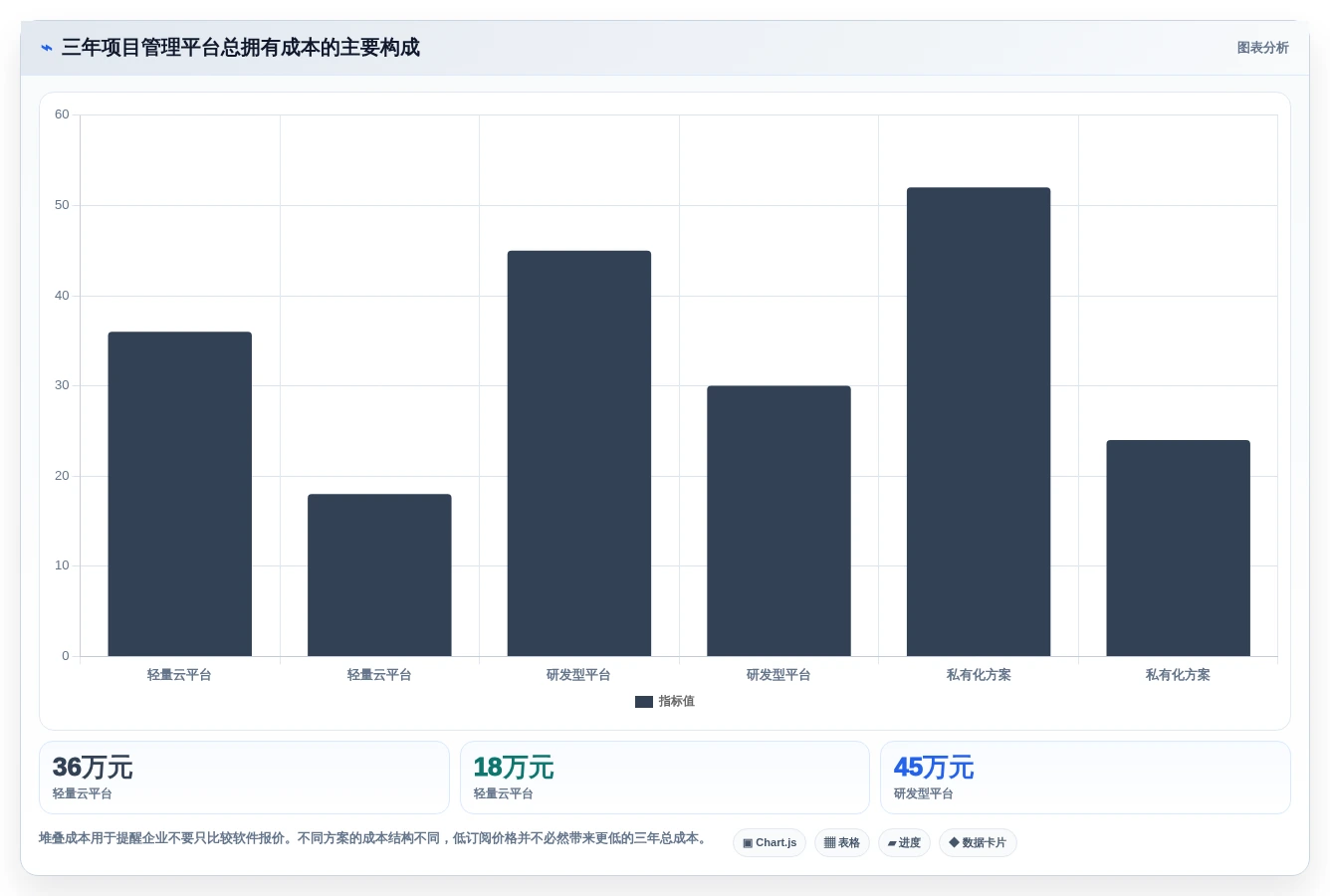Image resolution: width=1330 pixels, height=896 pixels.
Task: Click the y-axis label 10
Action: pyautogui.click(x=62, y=565)
